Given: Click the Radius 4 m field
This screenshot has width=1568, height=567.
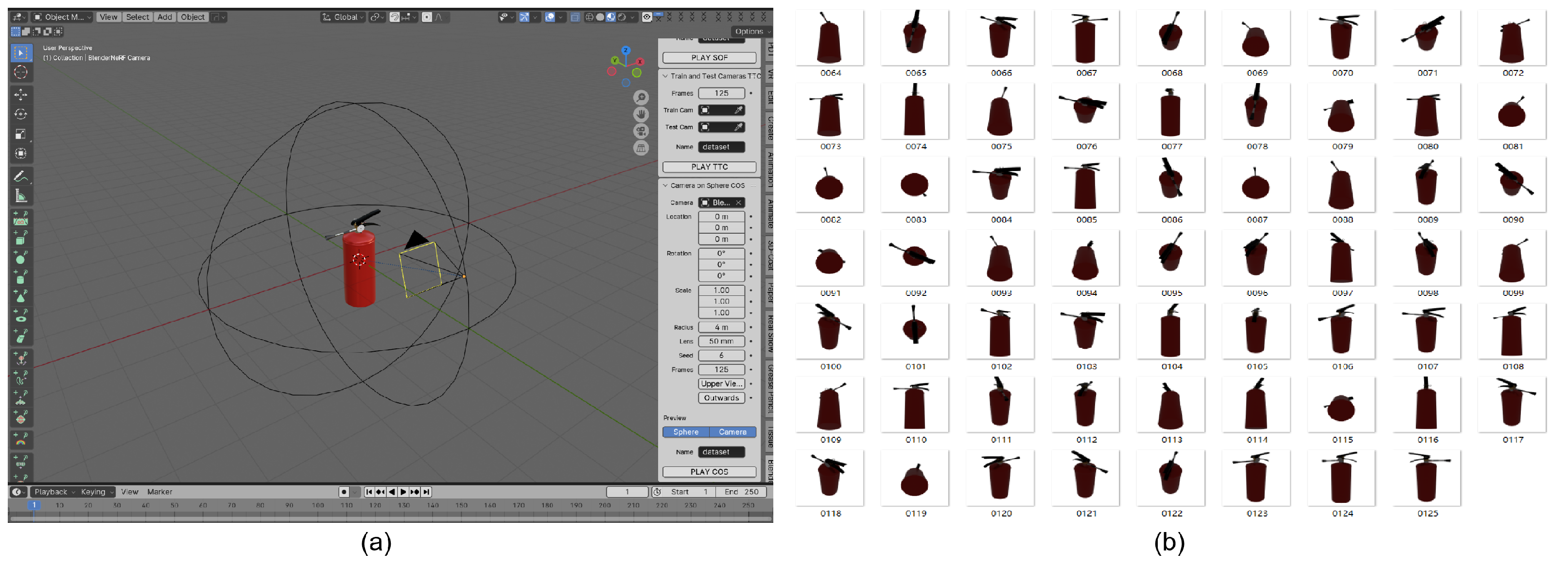Looking at the screenshot, I should tap(721, 327).
